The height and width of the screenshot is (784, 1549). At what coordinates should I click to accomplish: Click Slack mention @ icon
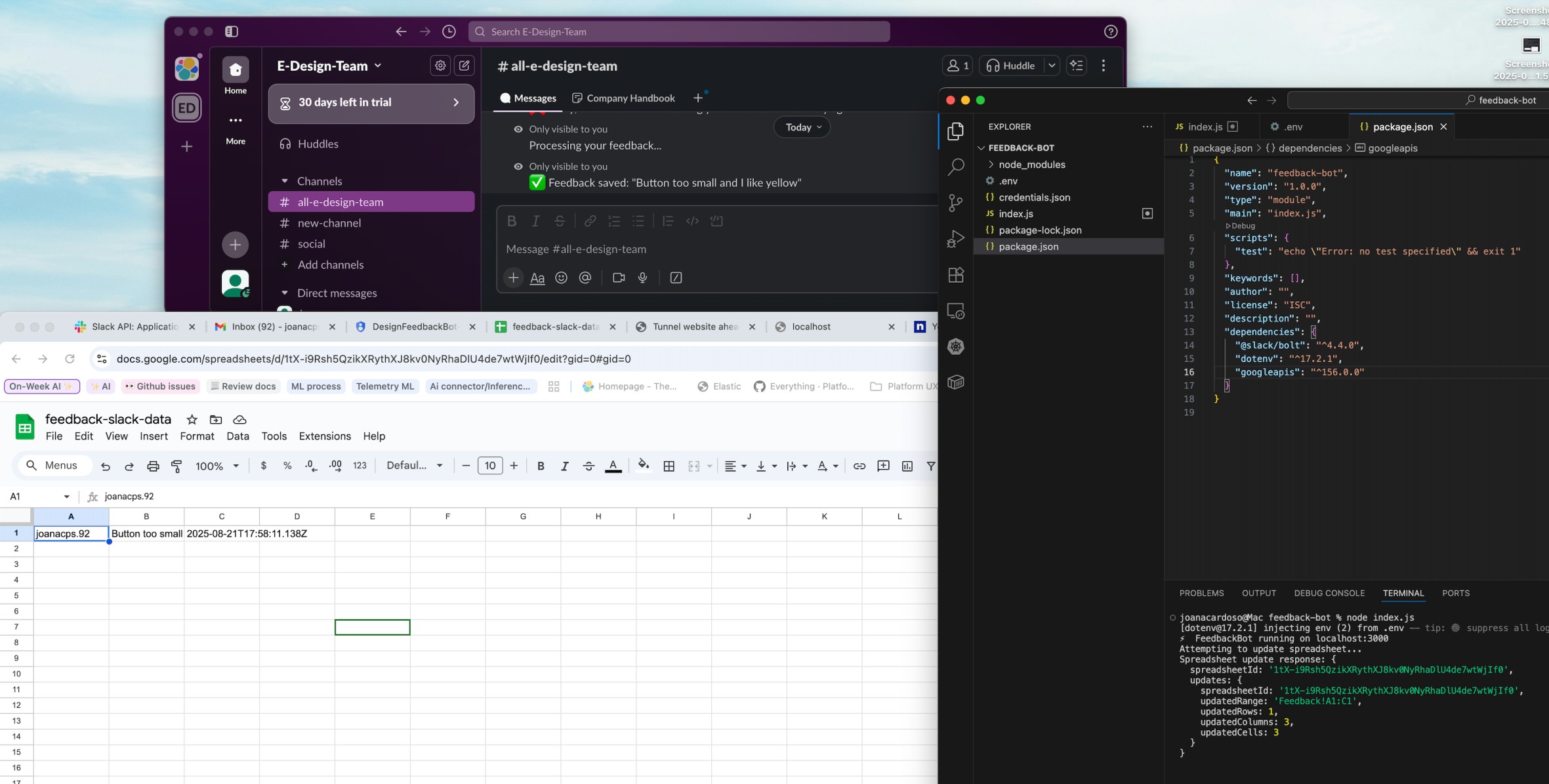(585, 278)
